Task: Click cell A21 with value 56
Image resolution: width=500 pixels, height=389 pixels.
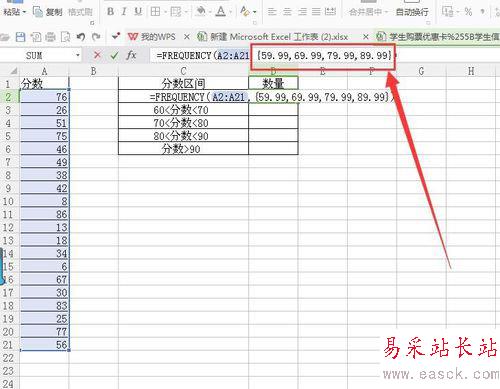Action: coord(44,345)
